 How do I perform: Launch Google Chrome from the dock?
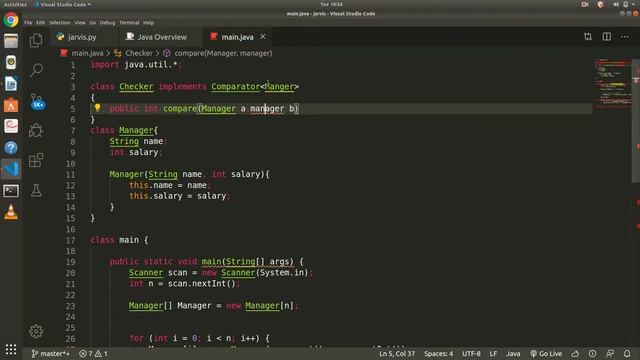point(11,20)
